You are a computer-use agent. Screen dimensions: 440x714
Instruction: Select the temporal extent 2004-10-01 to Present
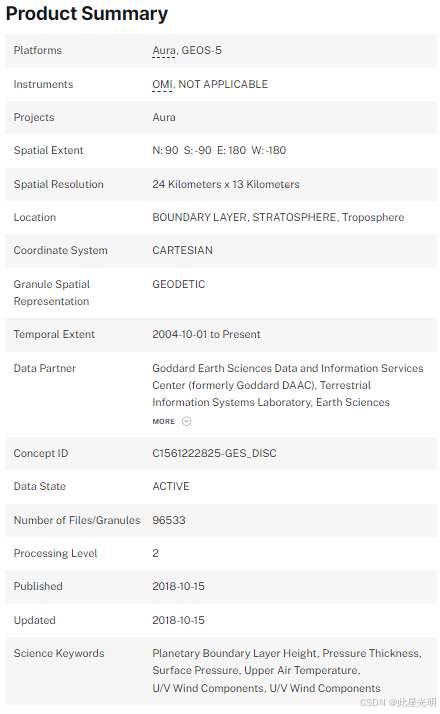pos(206,334)
